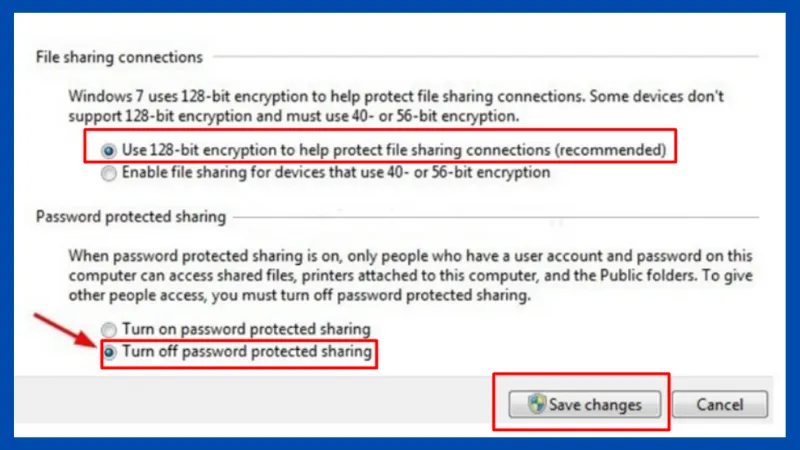The height and width of the screenshot is (450, 800).
Task: Click the red arrow pointing at sharing option
Action: point(63,332)
